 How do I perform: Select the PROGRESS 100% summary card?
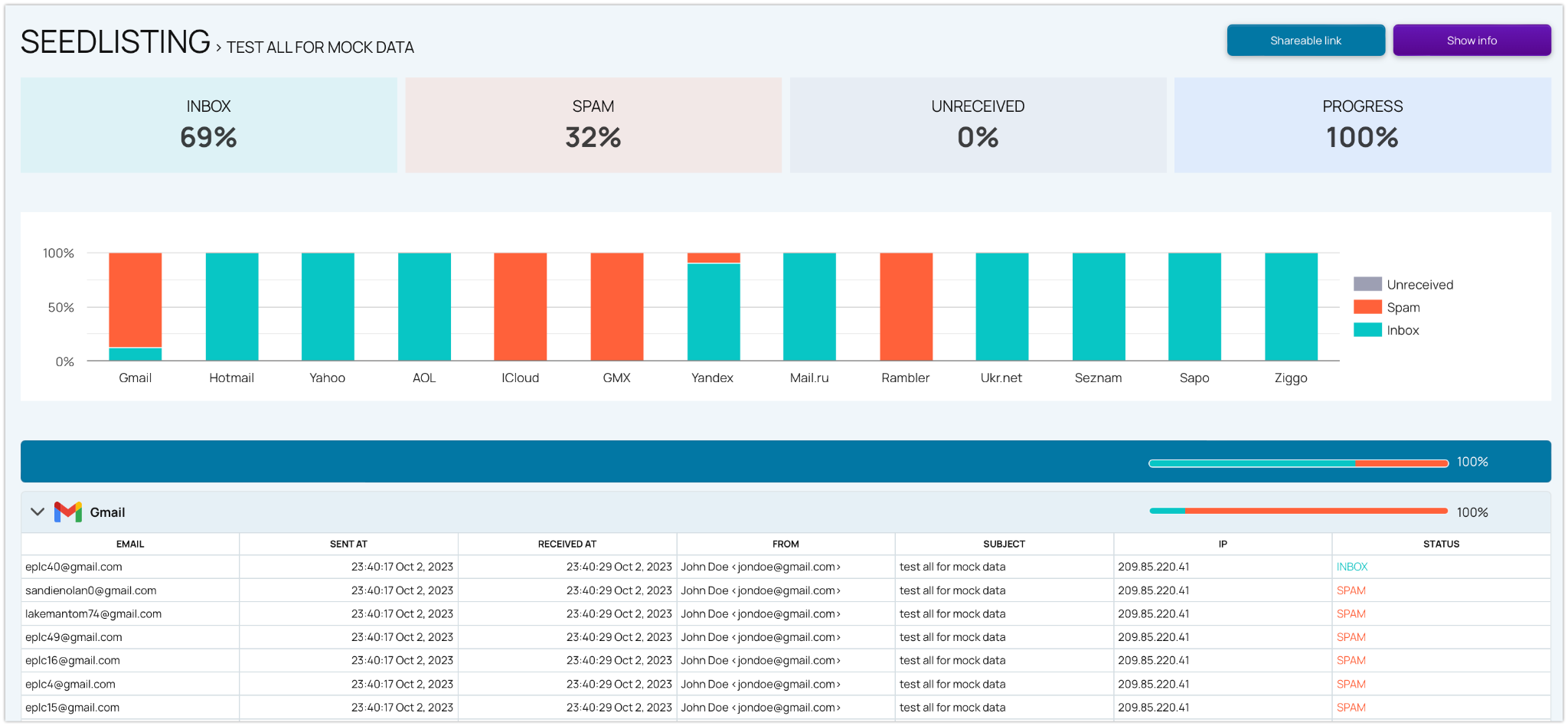tap(1363, 125)
